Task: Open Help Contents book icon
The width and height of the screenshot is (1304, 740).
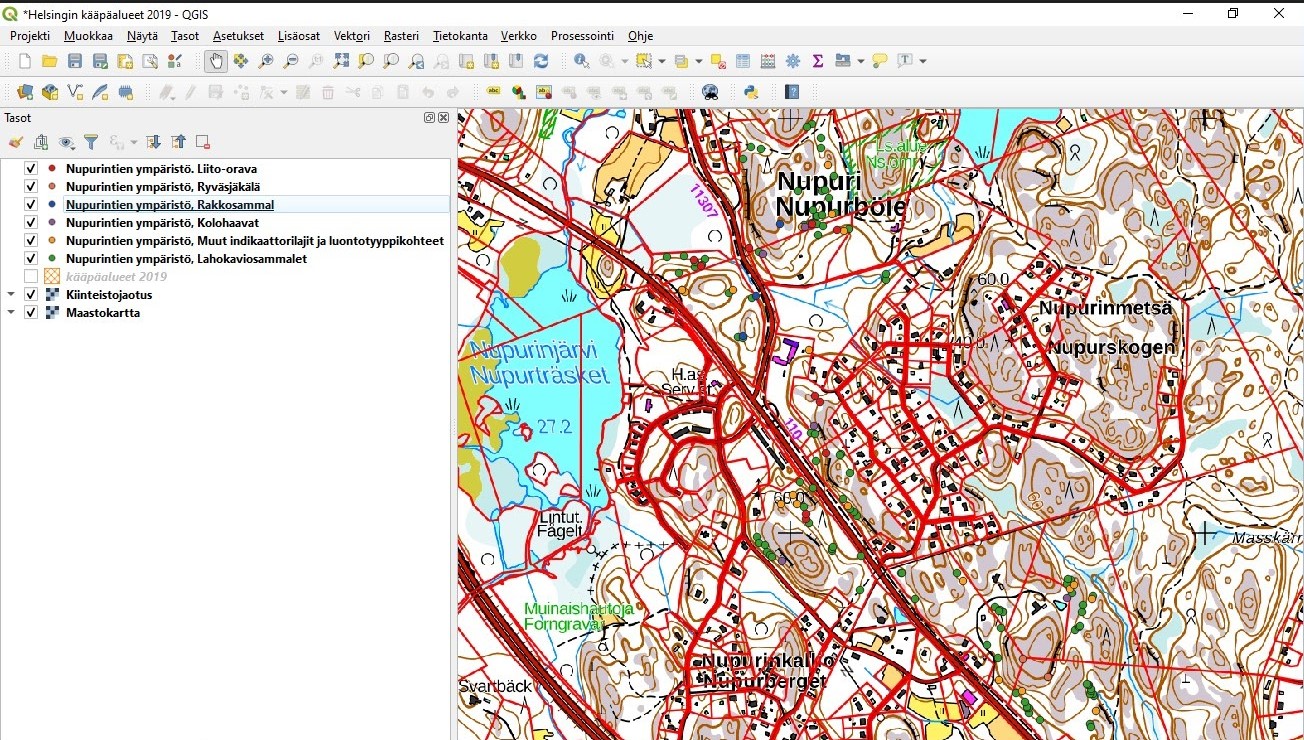Action: (x=792, y=92)
